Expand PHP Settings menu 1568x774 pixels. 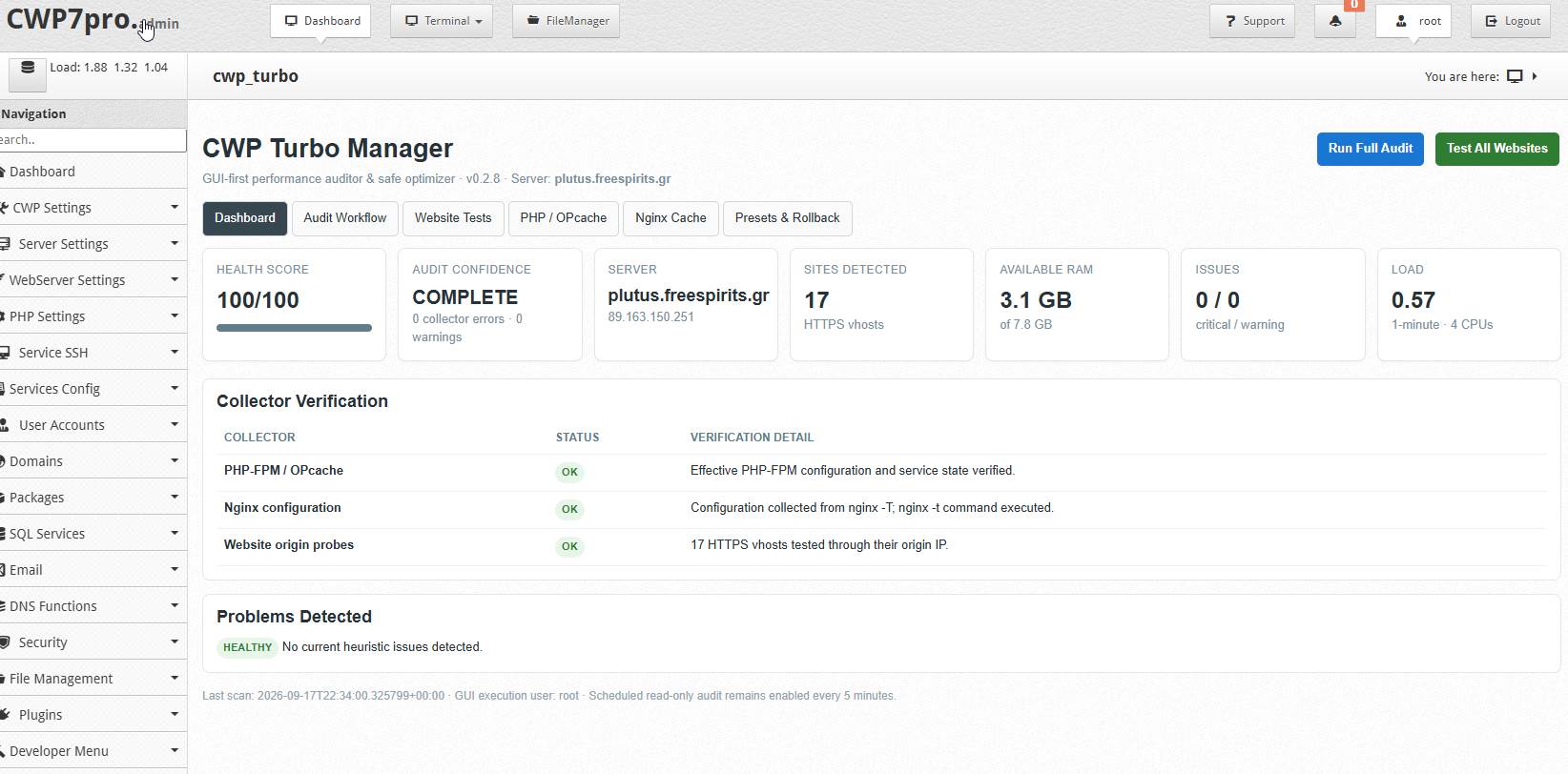(x=93, y=316)
